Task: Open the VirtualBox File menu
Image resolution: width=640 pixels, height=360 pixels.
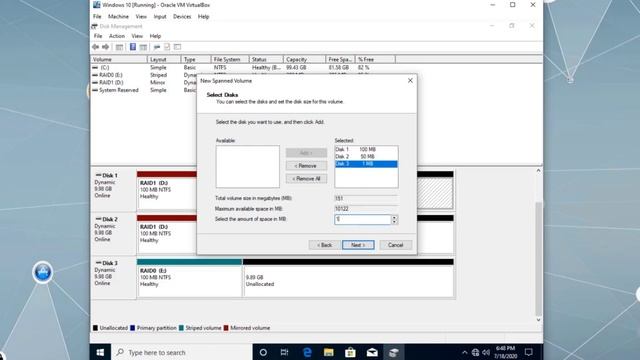Action: pos(97,16)
